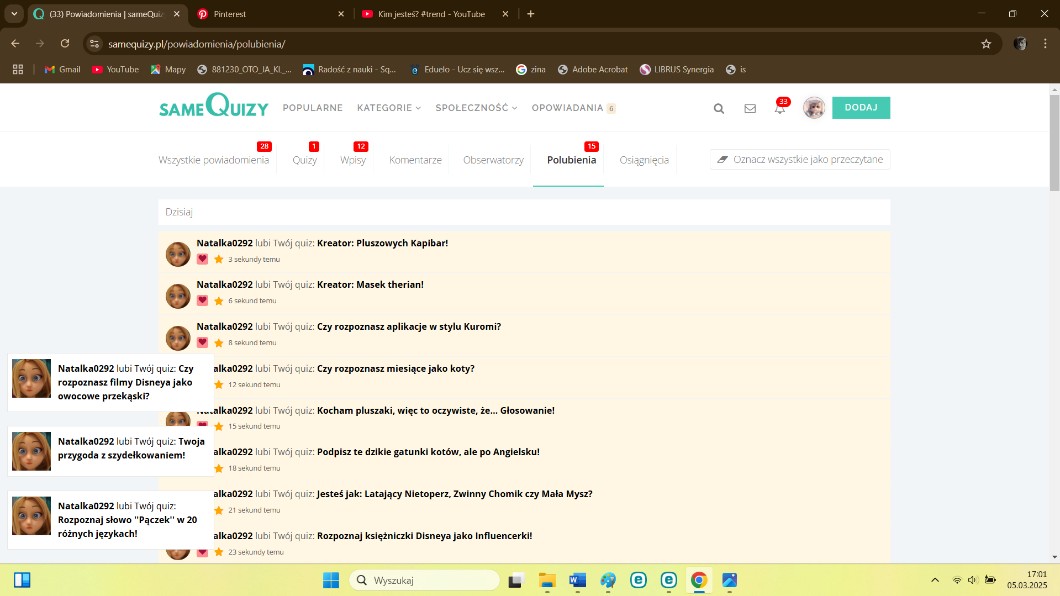Expand the Społeczność dropdown menu
Screen dimensions: 1060x596
476,108
